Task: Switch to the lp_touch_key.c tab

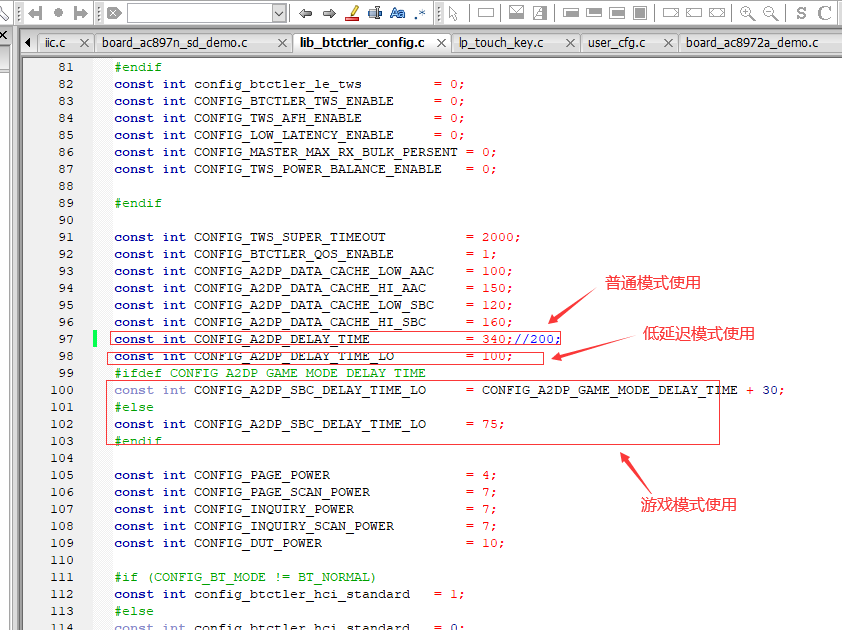Action: tap(500, 43)
